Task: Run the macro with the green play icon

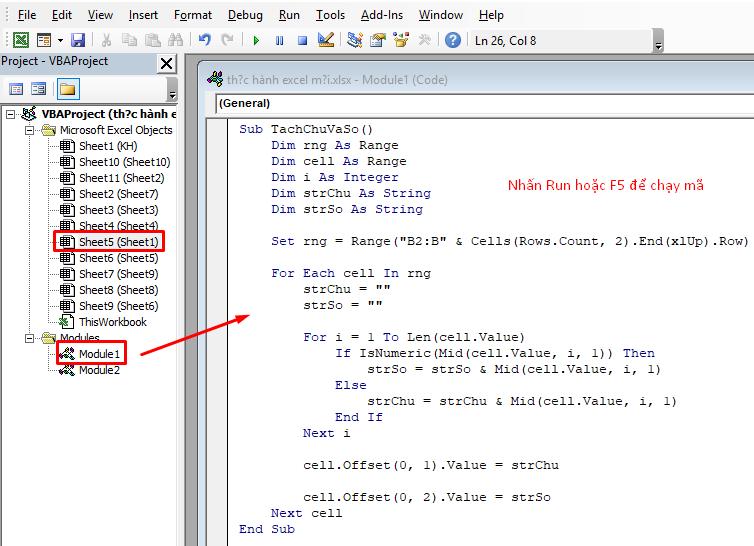Action: pyautogui.click(x=256, y=40)
